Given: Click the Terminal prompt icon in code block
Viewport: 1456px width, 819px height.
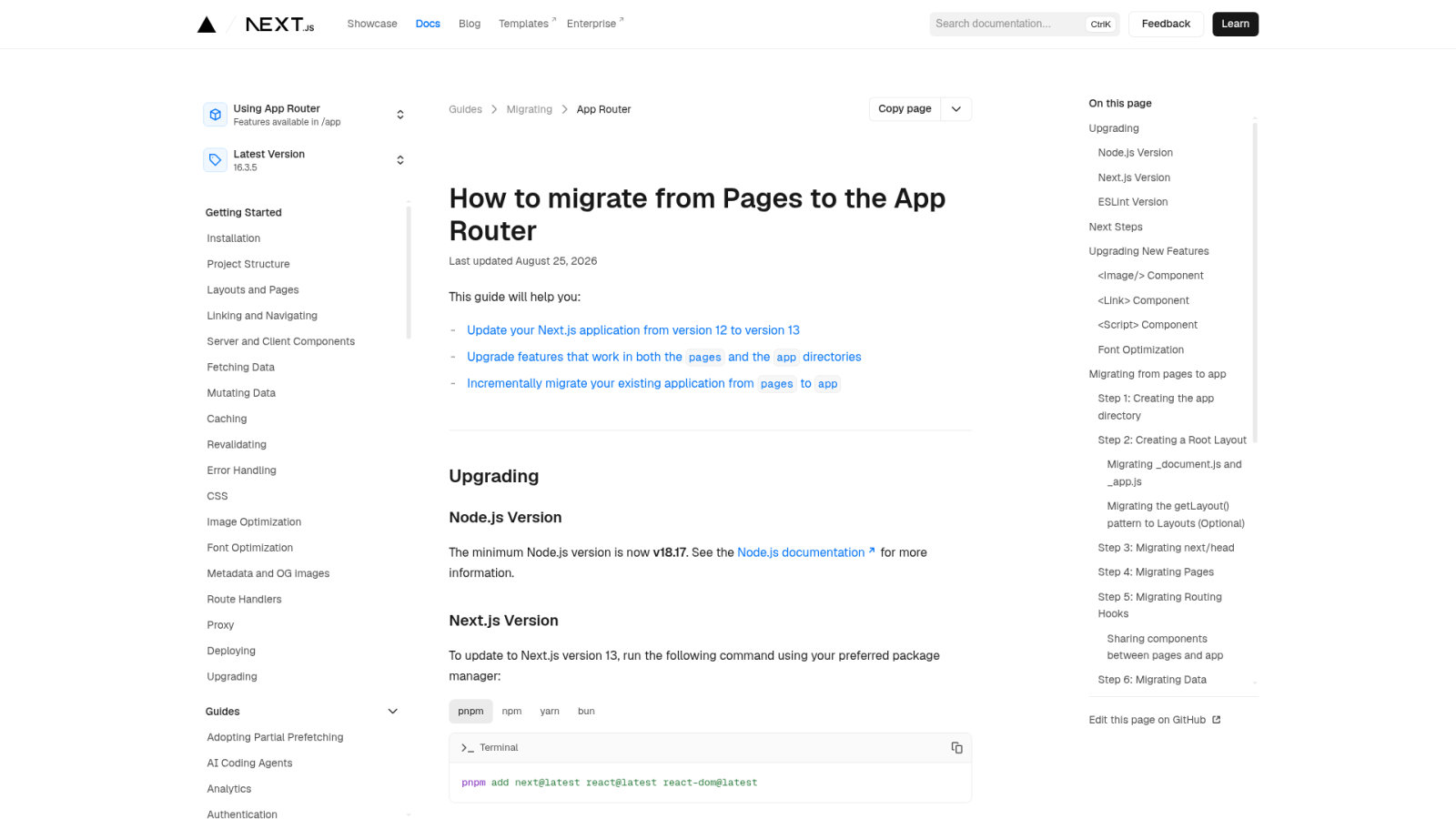Looking at the screenshot, I should [468, 748].
